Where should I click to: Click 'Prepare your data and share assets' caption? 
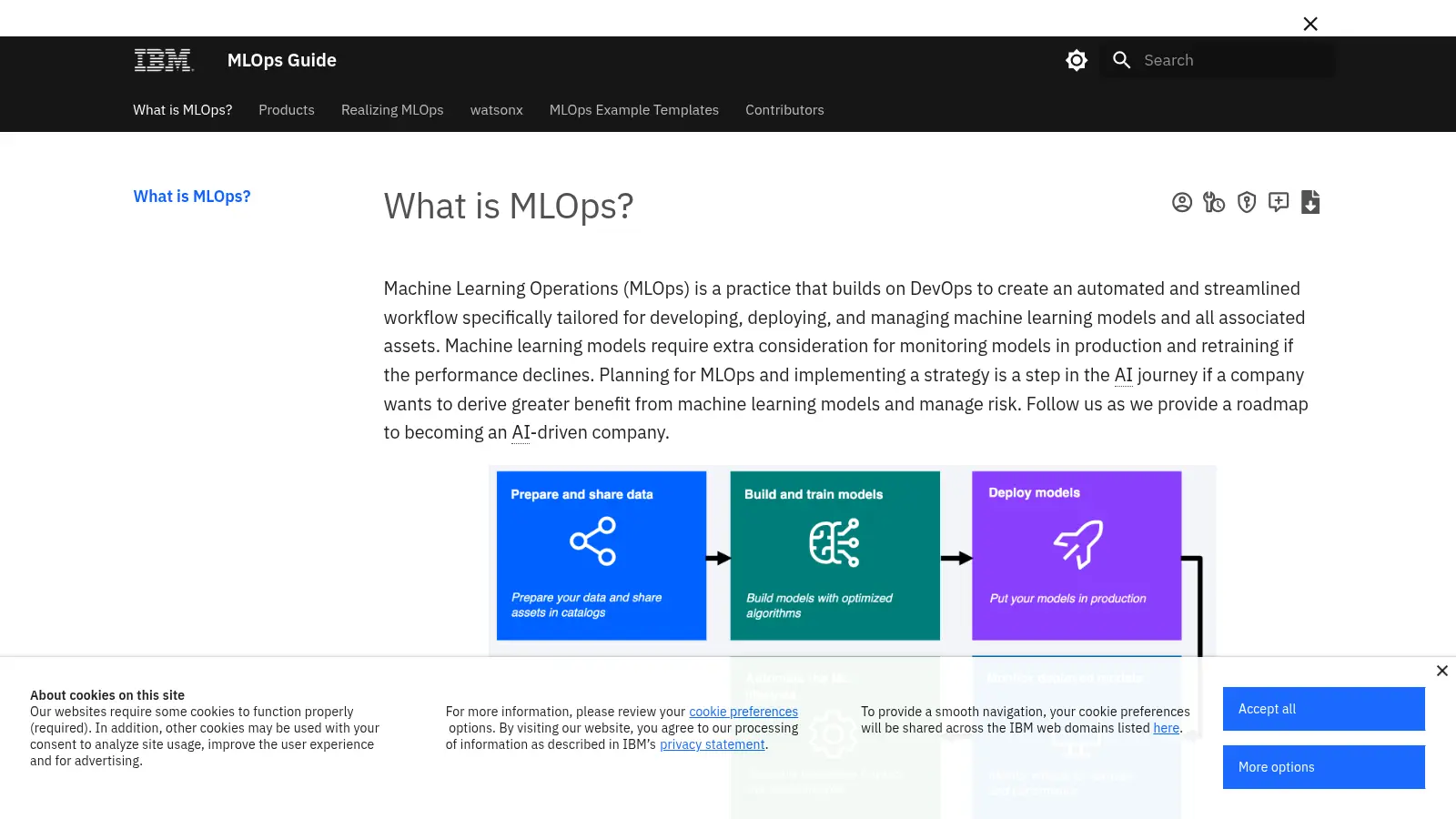click(x=586, y=605)
